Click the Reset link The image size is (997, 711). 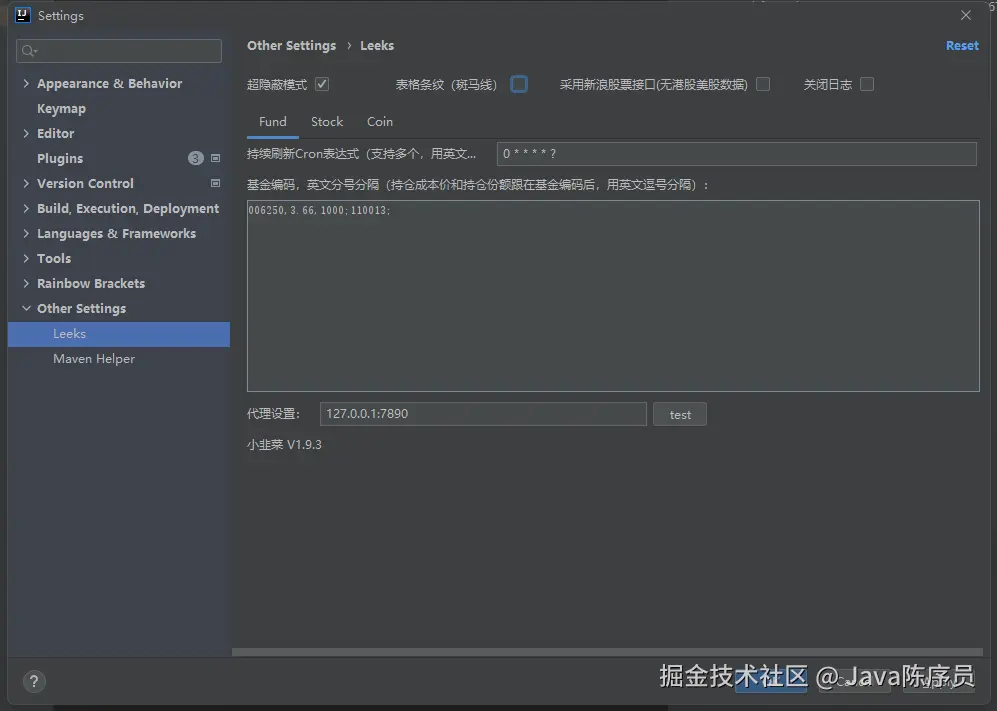click(x=962, y=46)
